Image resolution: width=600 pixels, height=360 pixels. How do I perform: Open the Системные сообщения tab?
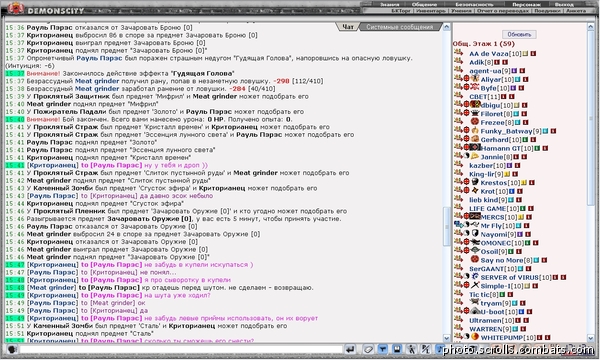pos(399,27)
